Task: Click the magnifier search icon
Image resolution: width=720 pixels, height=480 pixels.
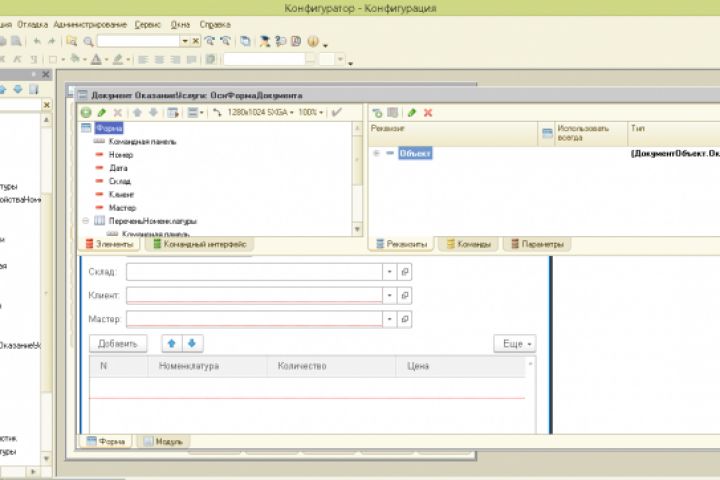Action: coord(88,42)
